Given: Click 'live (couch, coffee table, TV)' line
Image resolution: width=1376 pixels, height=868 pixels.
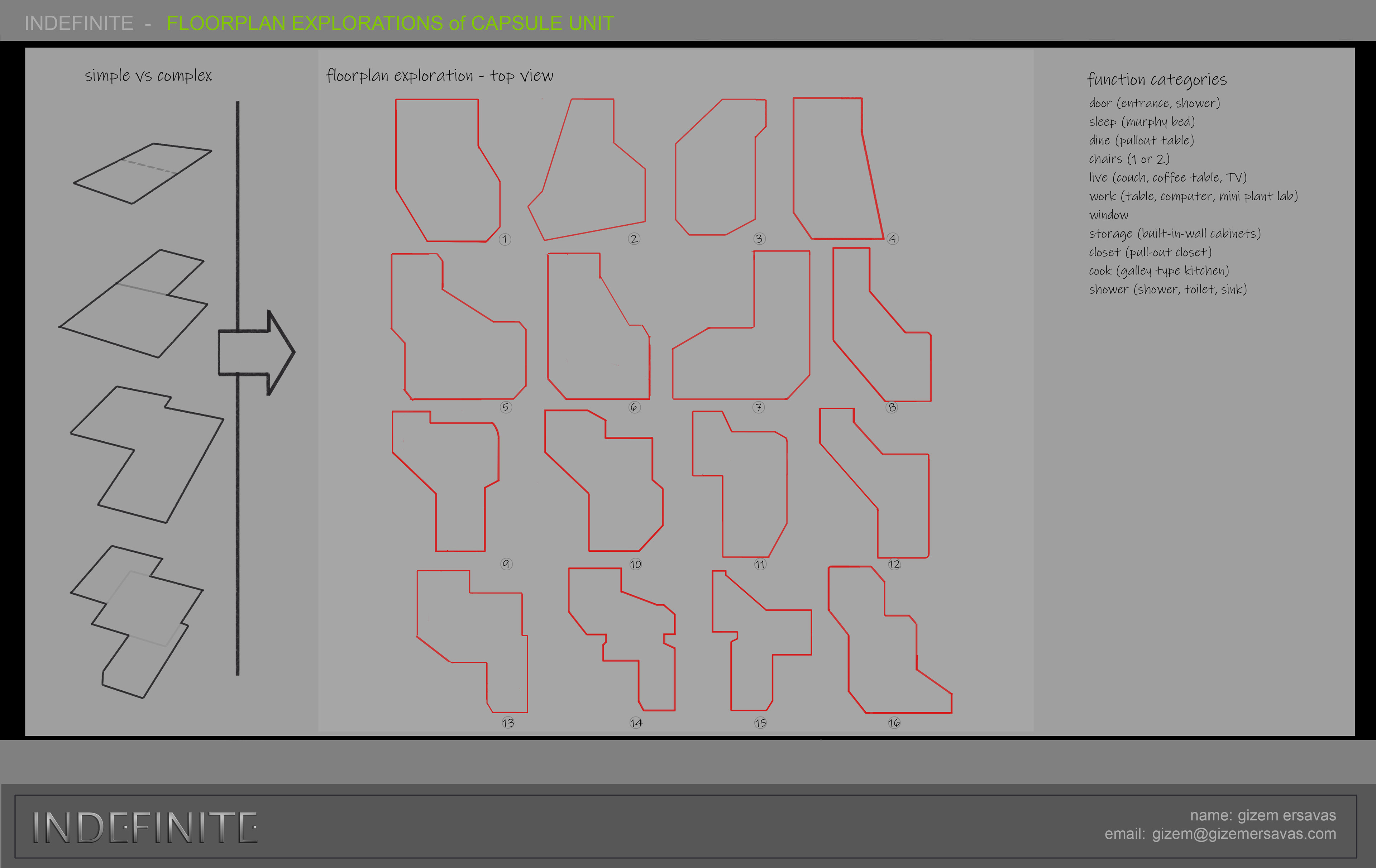Looking at the screenshot, I should pyautogui.click(x=1167, y=177).
